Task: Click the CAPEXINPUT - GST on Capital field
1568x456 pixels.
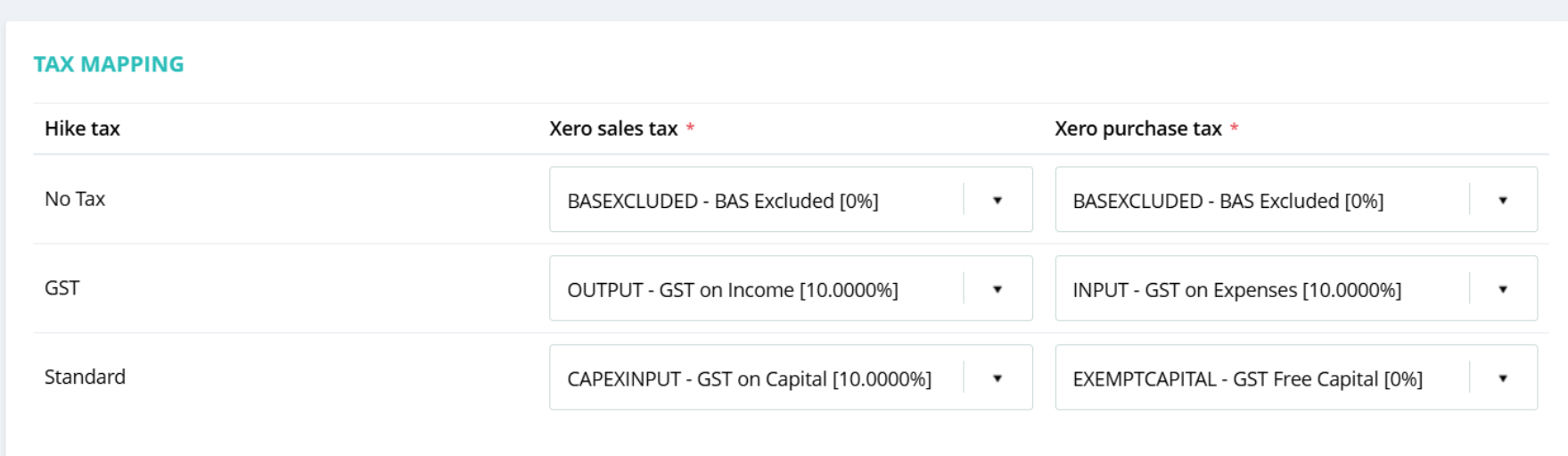Action: click(749, 379)
